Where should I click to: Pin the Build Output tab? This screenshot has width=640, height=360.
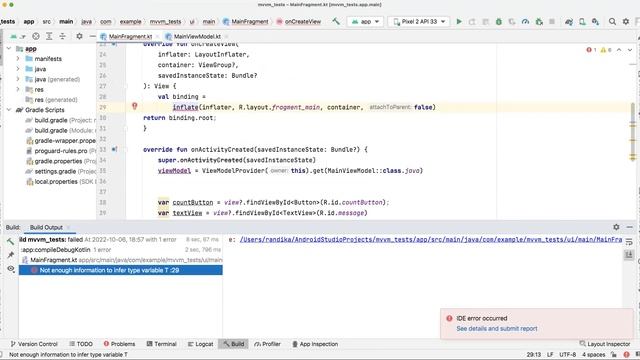(11, 255)
